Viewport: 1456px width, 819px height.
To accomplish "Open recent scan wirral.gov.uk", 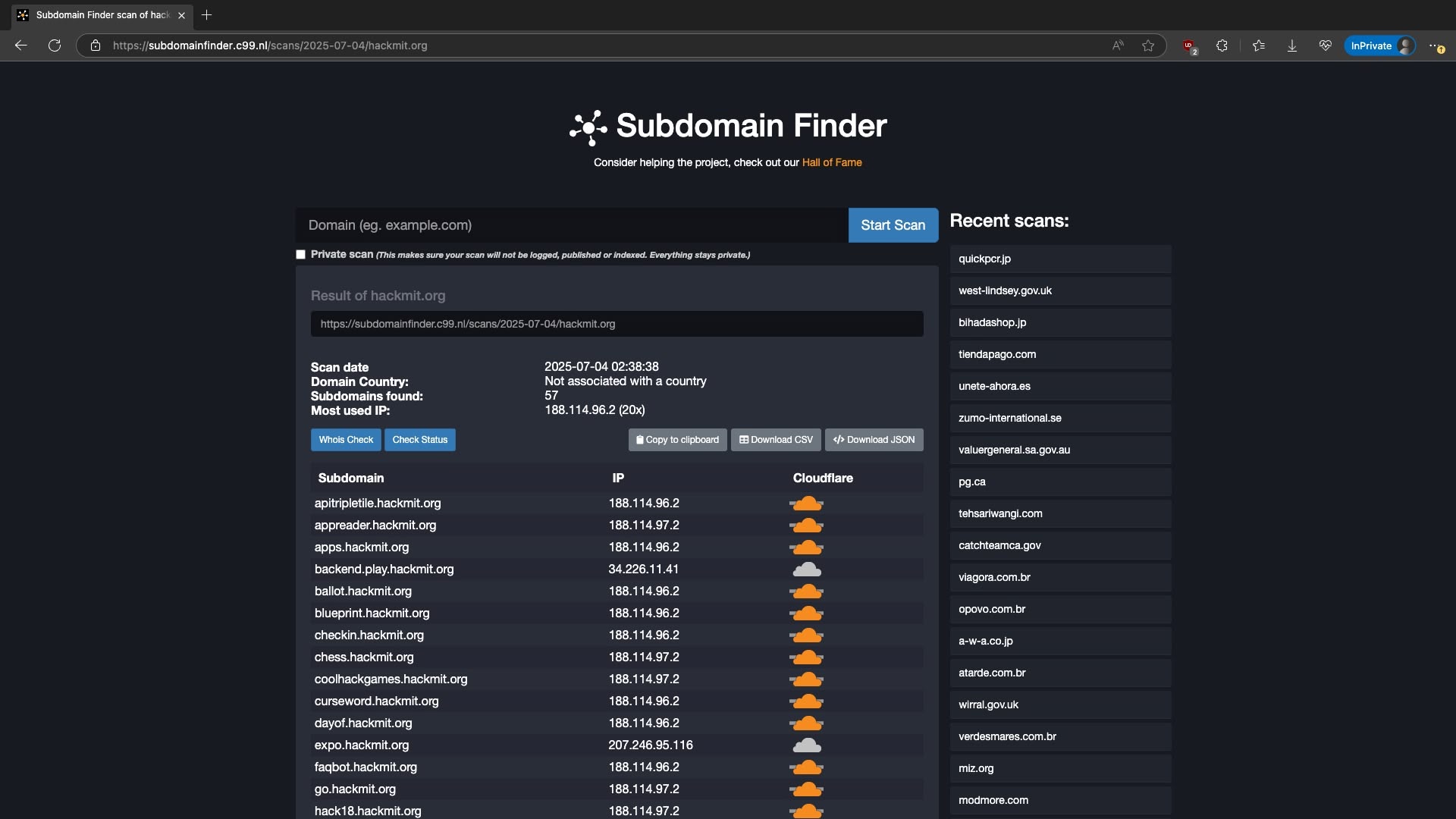I will [x=1060, y=704].
